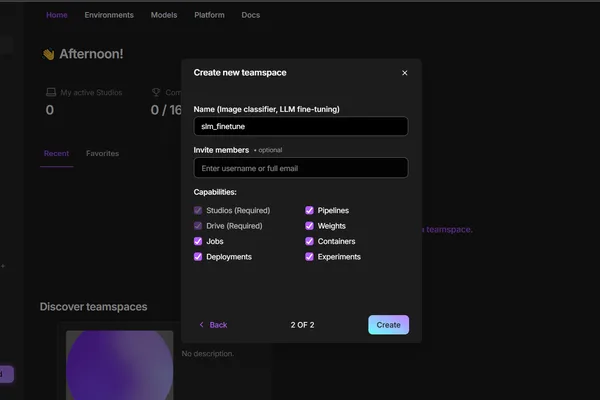This screenshot has width=600, height=400.
Task: Uncheck the Containers capability
Action: (309, 241)
